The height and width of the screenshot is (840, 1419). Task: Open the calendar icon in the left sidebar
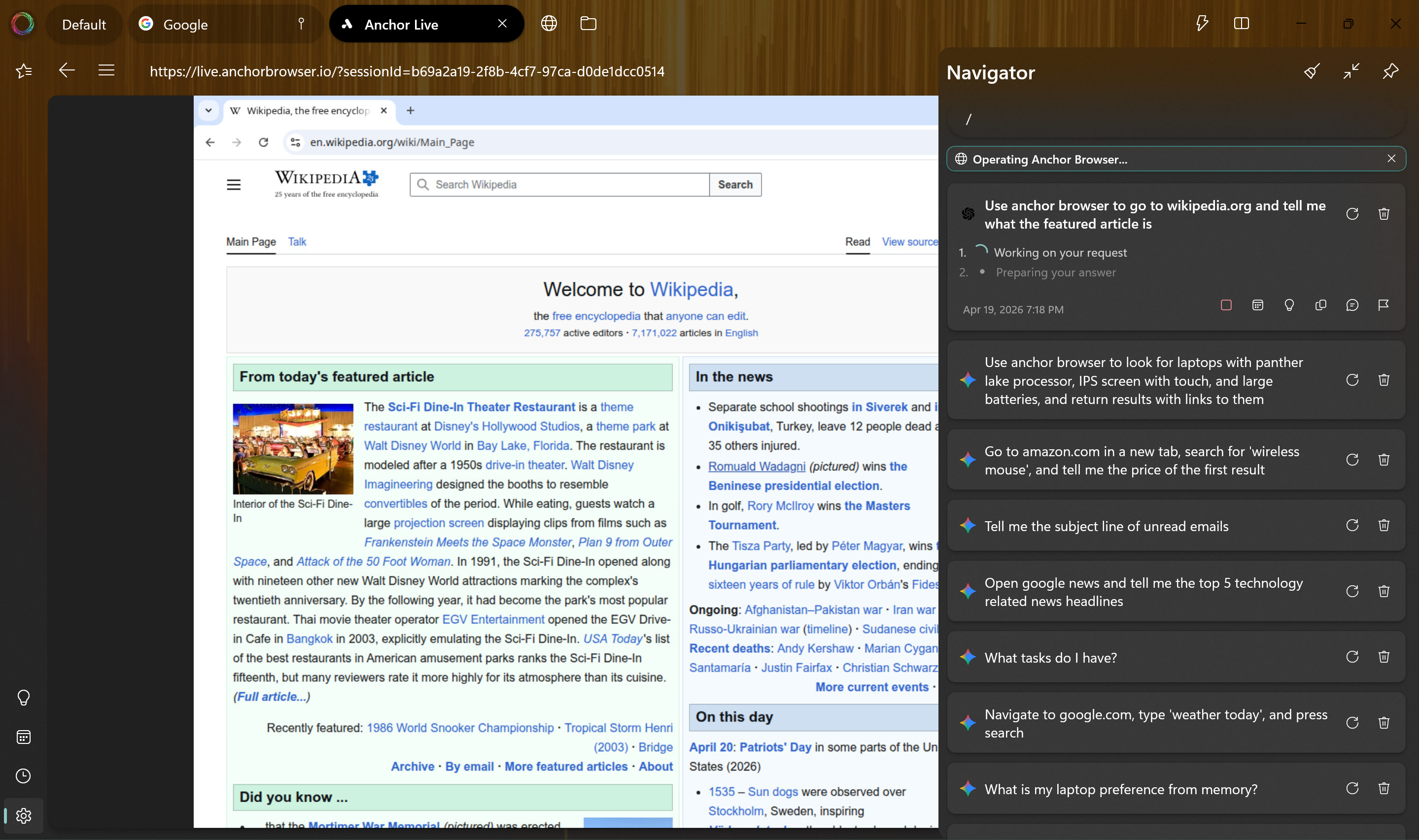pos(23,737)
